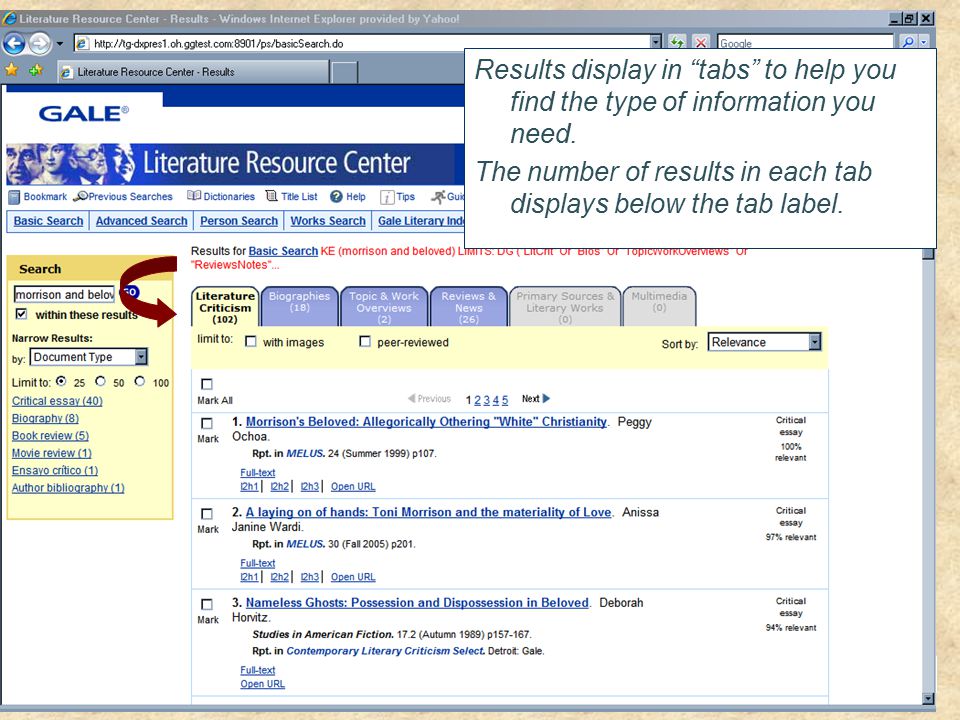
Task: Open the Sort by Relevance dropdown
Action: (764, 342)
